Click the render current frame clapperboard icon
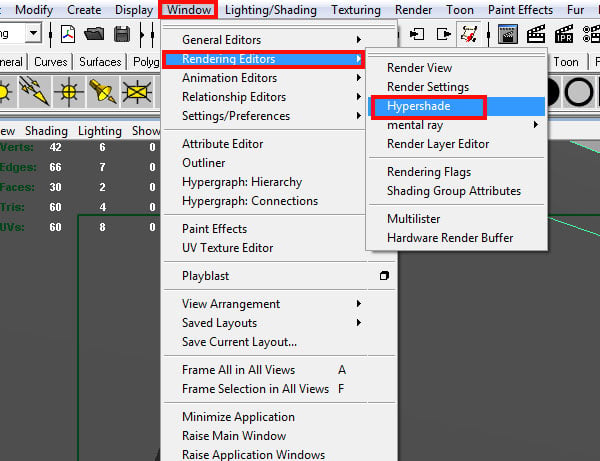600x461 pixels. [x=536, y=34]
